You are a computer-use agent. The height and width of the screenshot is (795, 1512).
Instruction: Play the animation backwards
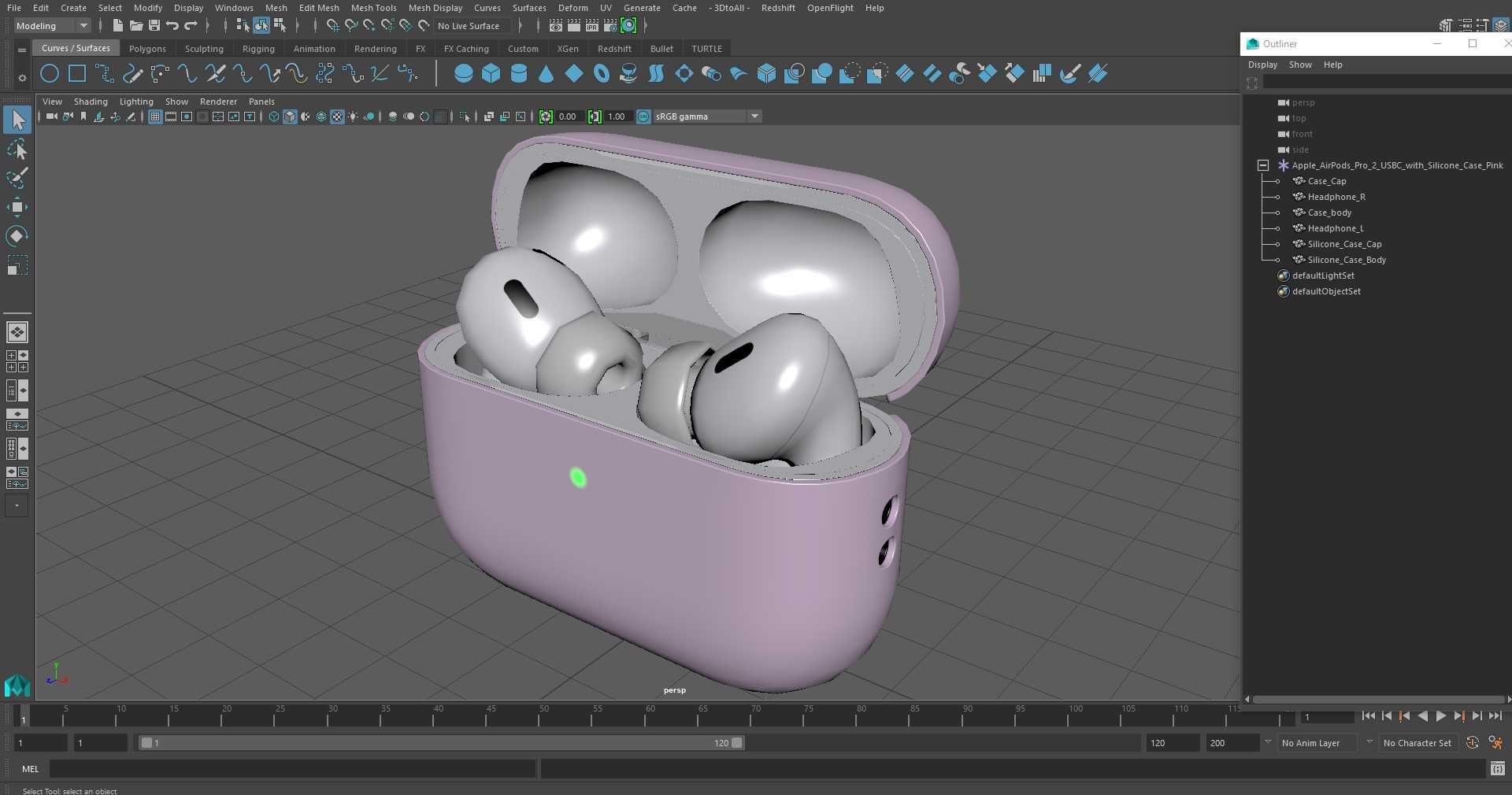point(1422,716)
